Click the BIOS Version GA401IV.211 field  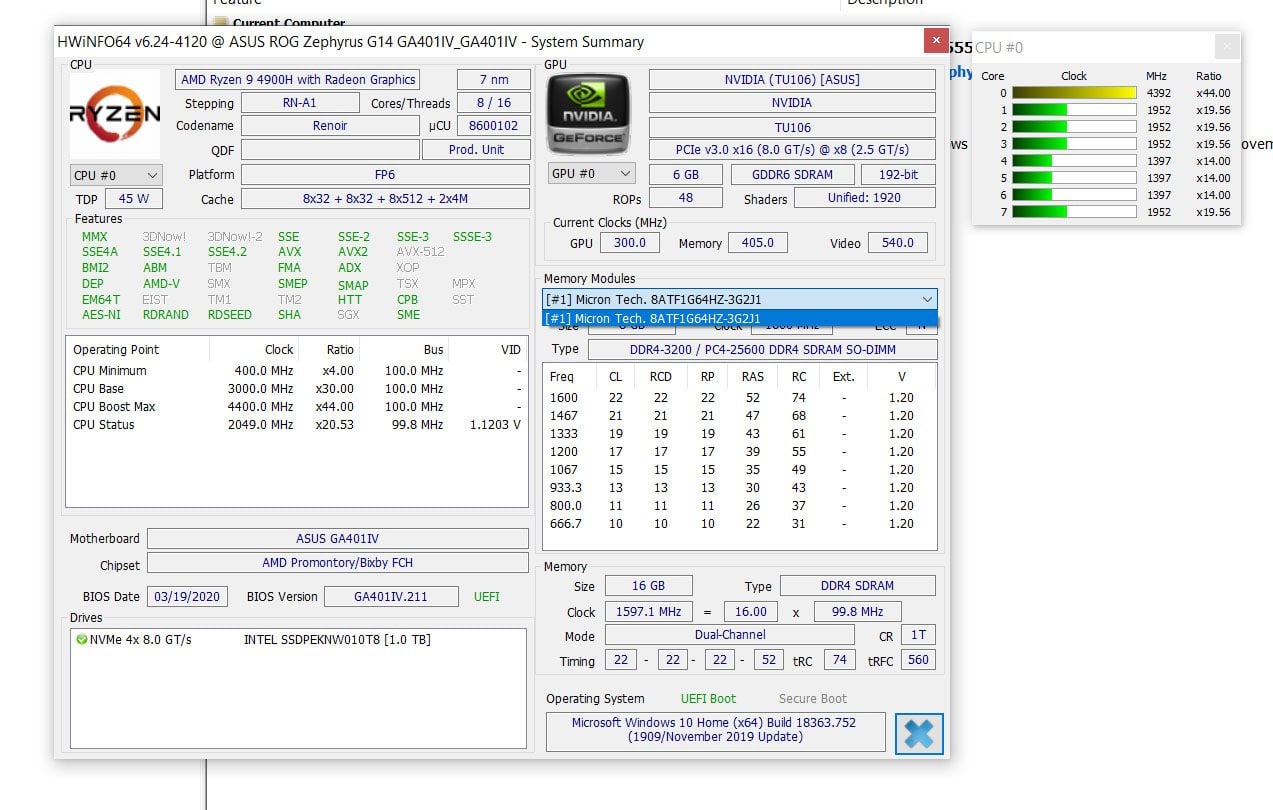coord(390,597)
